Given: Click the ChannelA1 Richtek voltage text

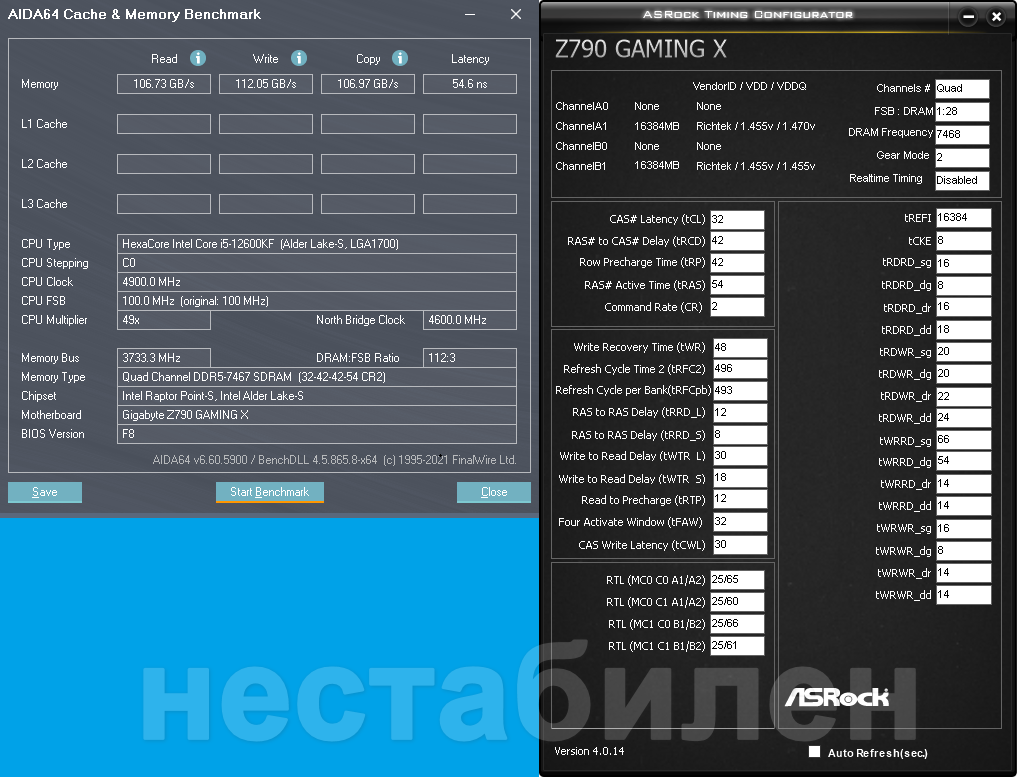Looking at the screenshot, I should [756, 126].
